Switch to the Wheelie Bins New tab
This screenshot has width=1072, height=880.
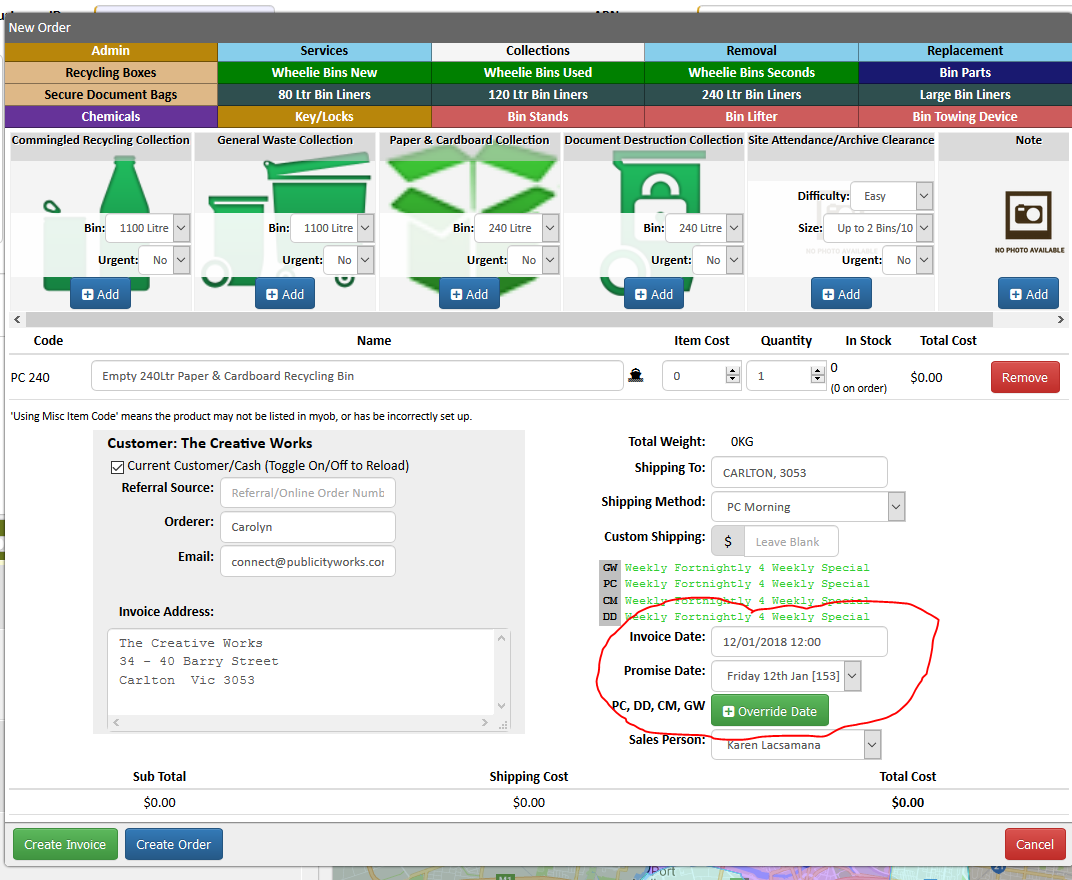pos(324,72)
